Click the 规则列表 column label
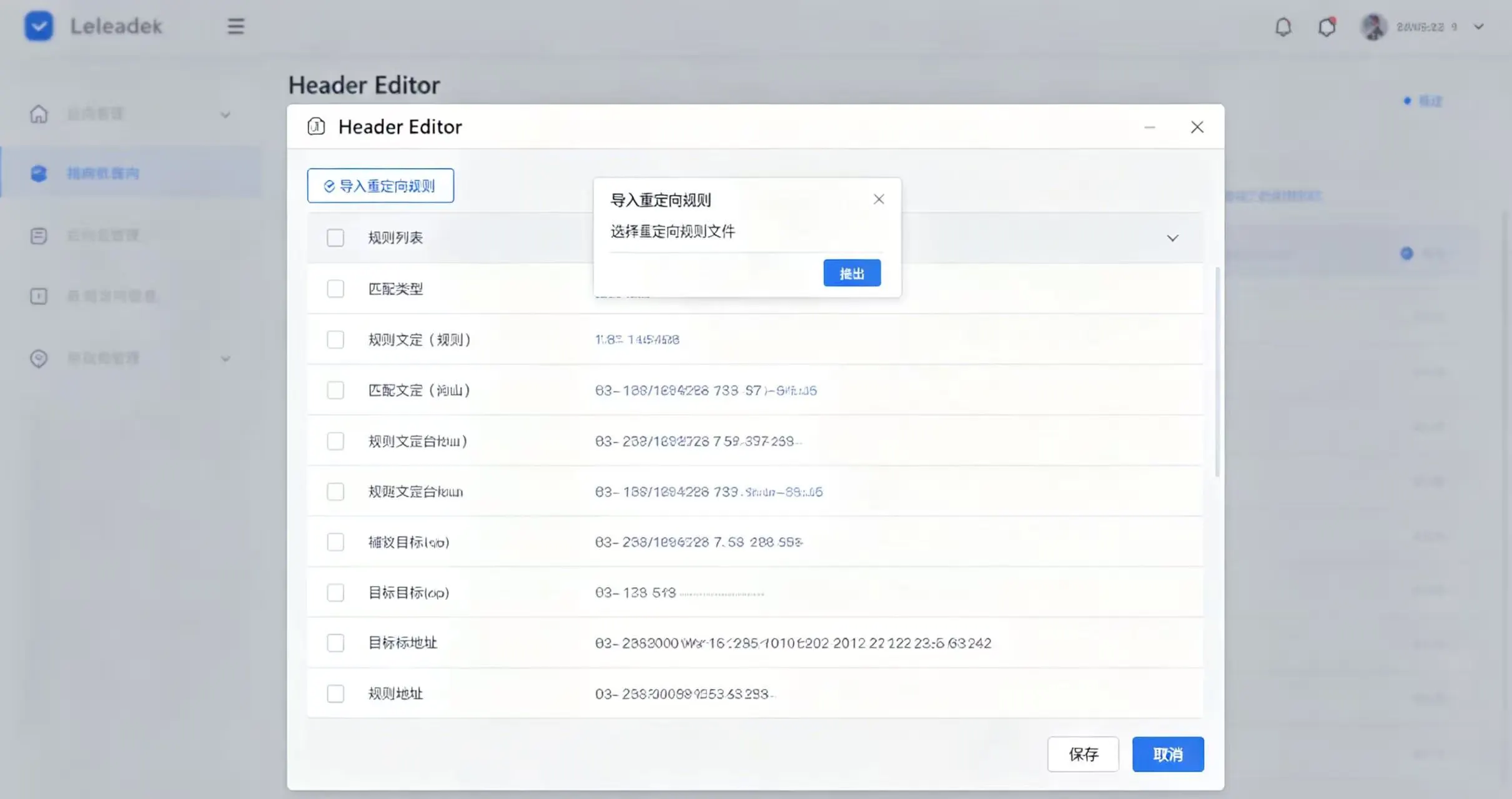The height and width of the screenshot is (799, 1512). coord(395,238)
